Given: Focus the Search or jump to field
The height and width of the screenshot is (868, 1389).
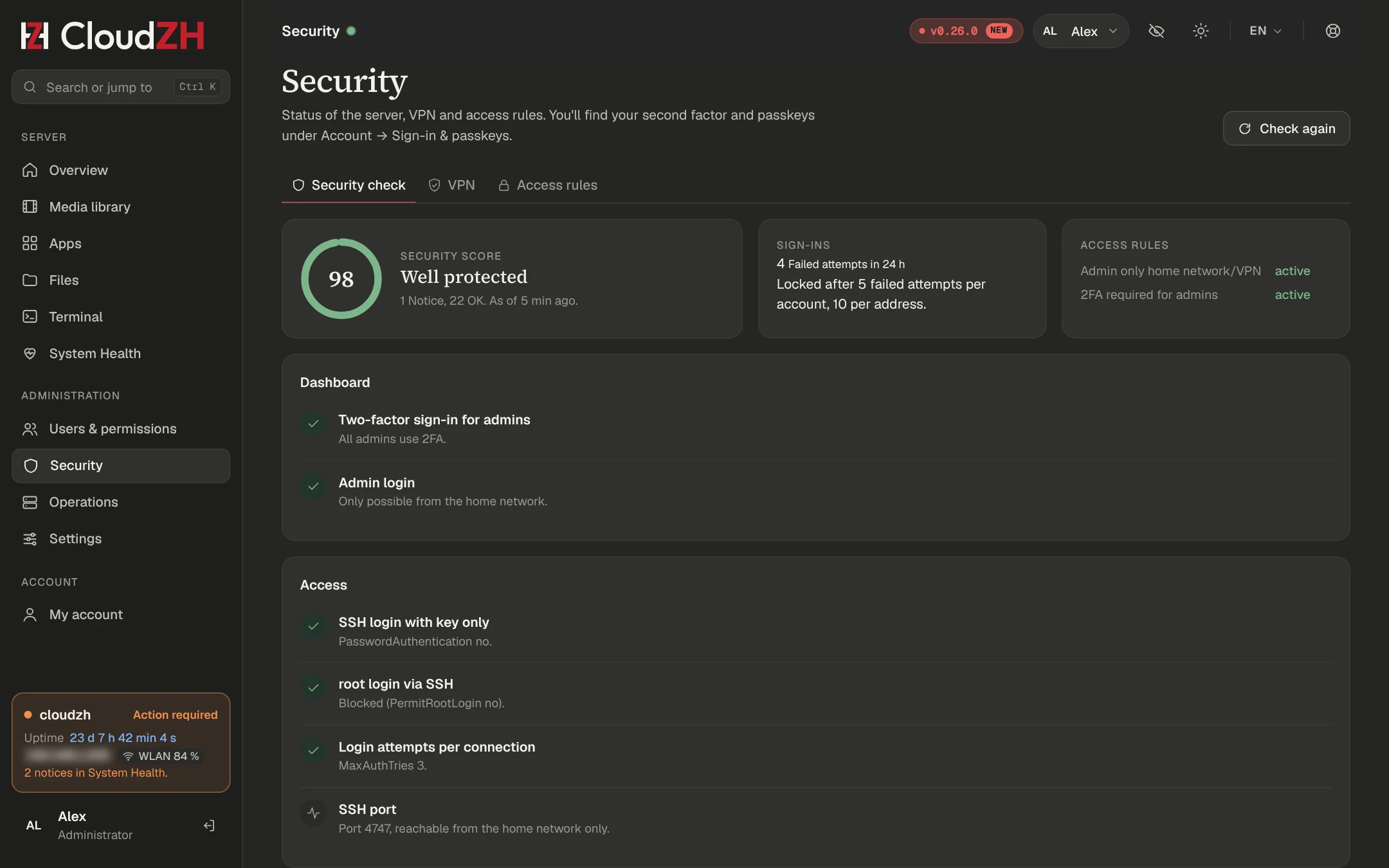Looking at the screenshot, I should coord(121,87).
